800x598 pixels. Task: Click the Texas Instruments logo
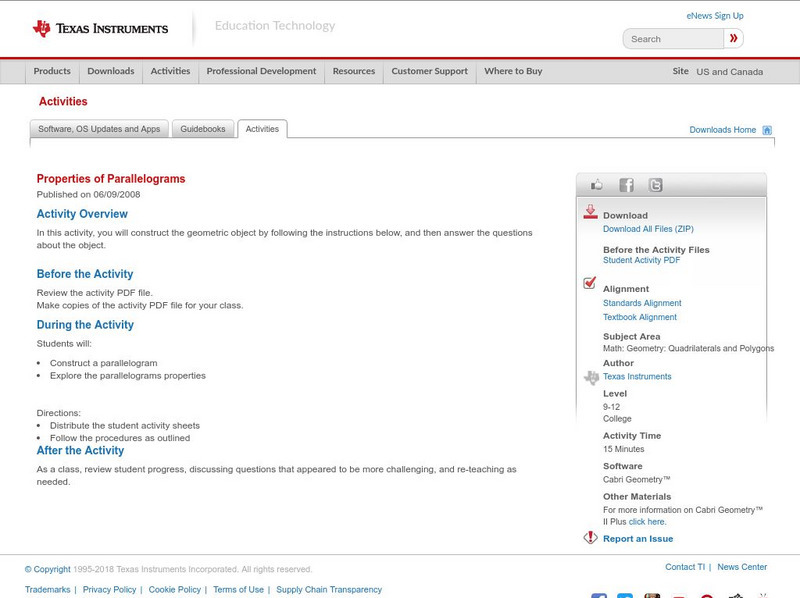click(x=100, y=29)
